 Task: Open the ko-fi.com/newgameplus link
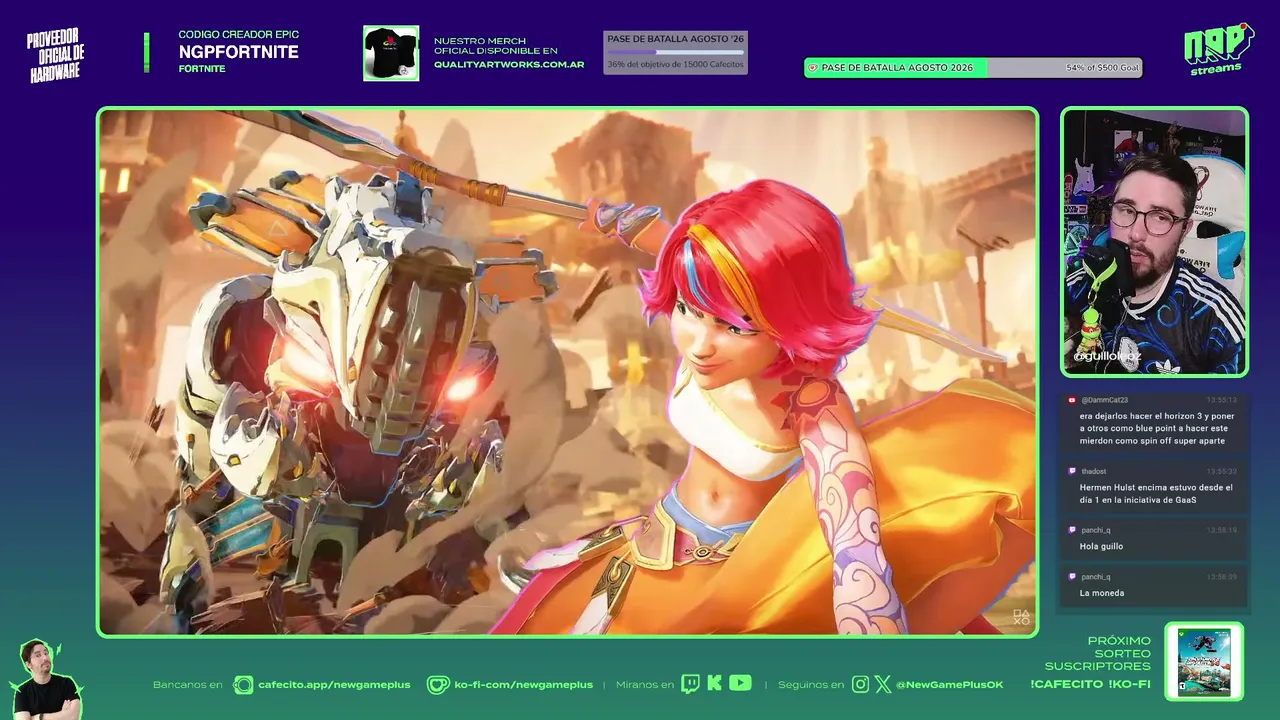(523, 685)
